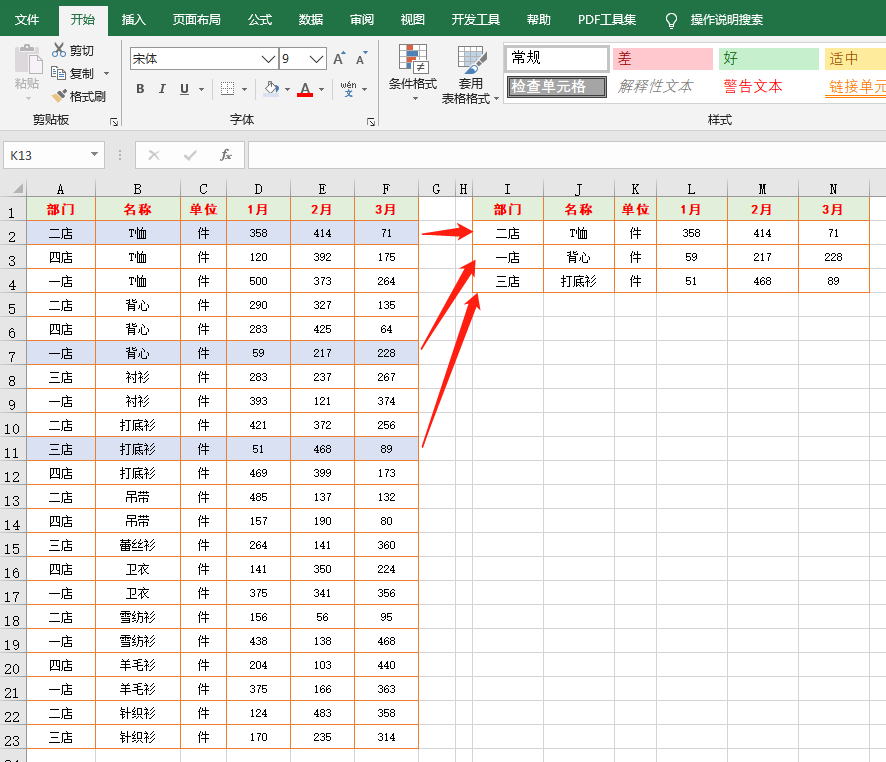
Task: Switch to the Formulas tab
Action: tap(260, 20)
